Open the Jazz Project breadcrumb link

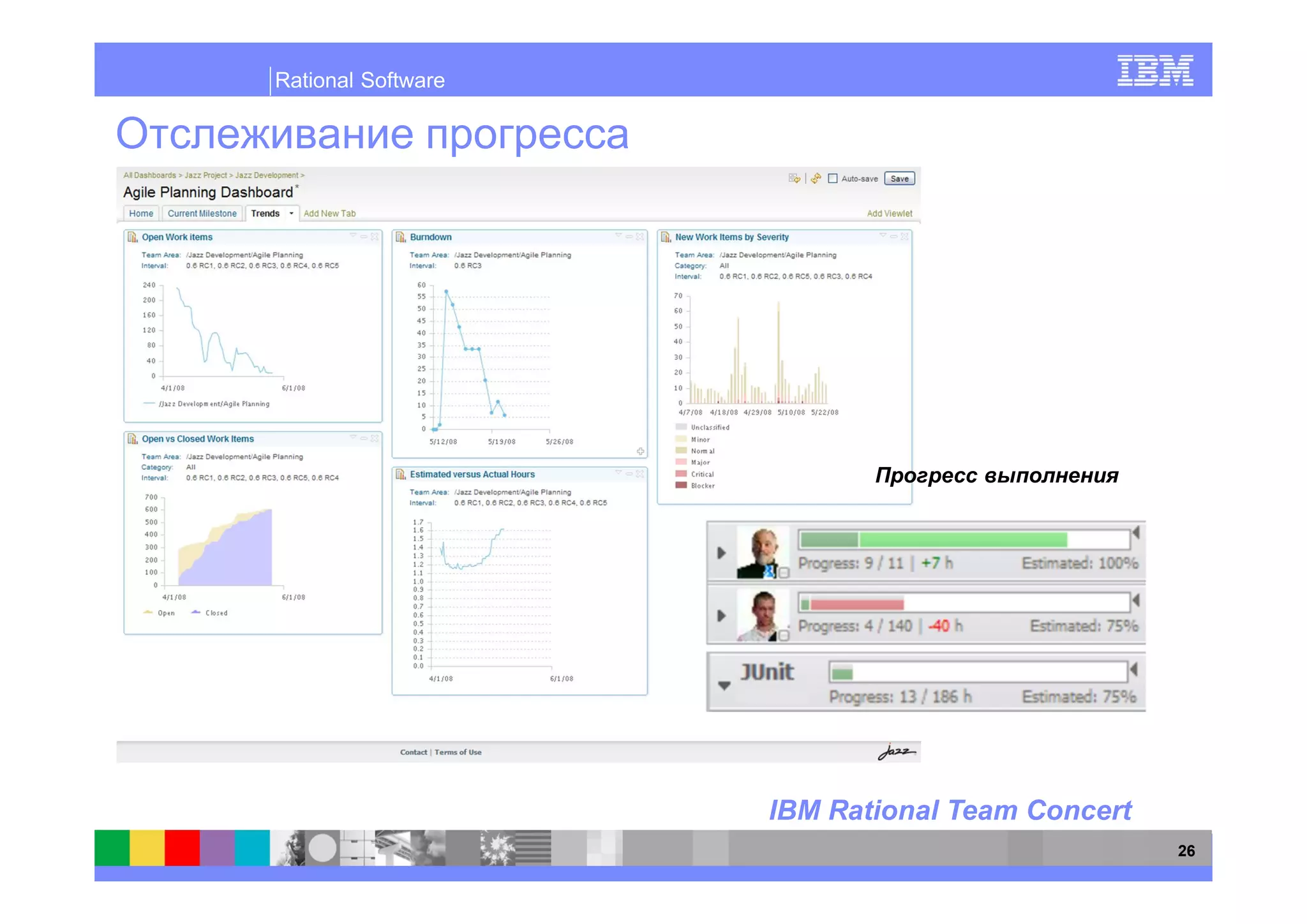coord(205,175)
